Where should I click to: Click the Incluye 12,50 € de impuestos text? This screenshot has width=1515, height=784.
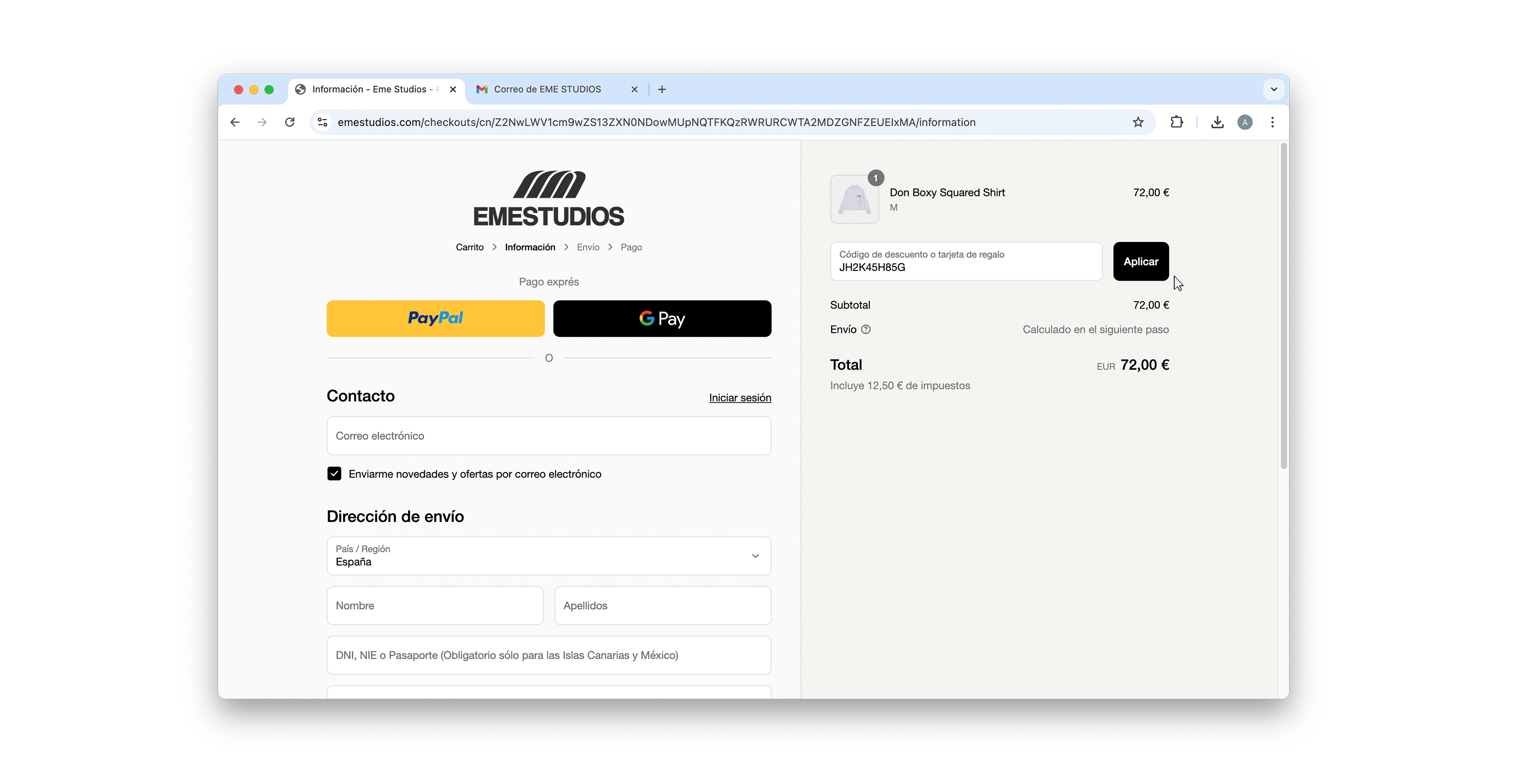[x=900, y=386]
